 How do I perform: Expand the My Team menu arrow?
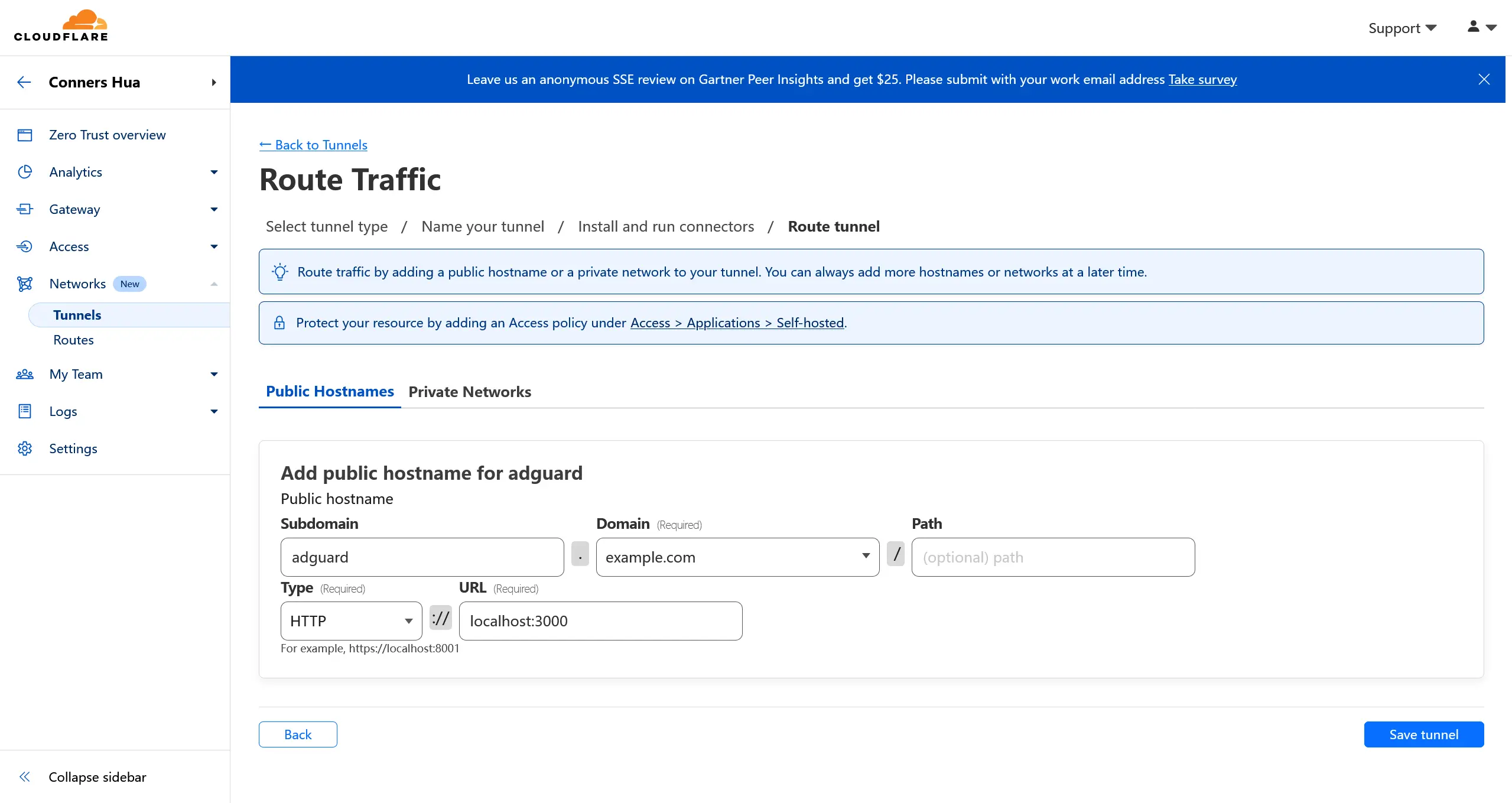pos(214,374)
